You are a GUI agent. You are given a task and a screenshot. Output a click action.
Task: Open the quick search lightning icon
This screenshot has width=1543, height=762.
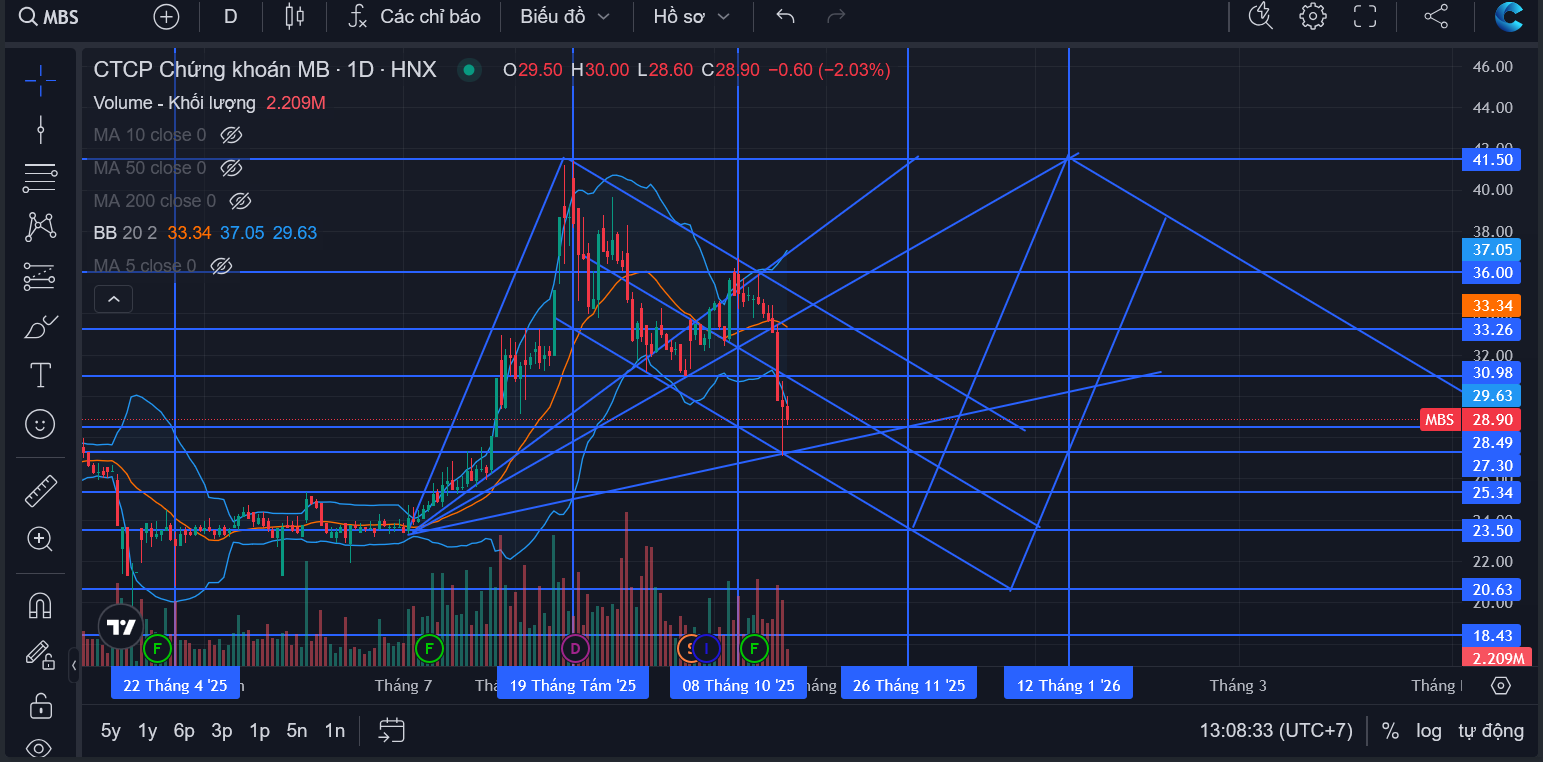pos(1261,16)
